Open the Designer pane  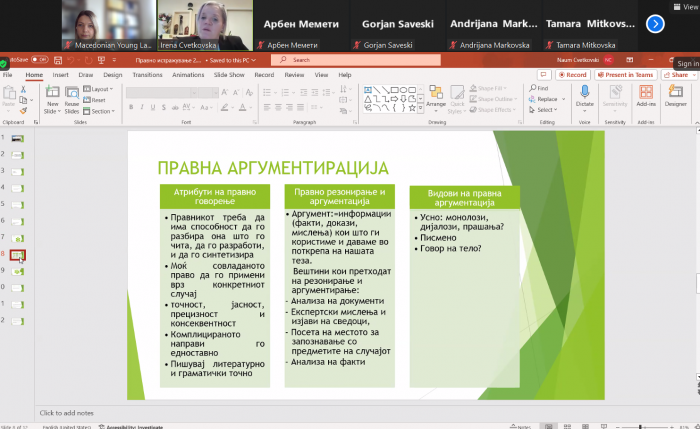point(676,96)
